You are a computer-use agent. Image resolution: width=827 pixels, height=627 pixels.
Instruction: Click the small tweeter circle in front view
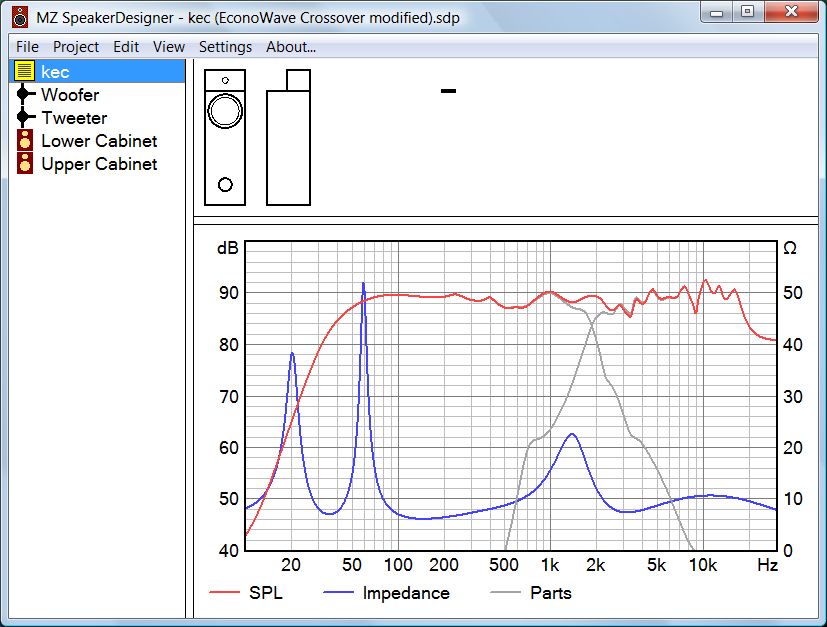(225, 81)
